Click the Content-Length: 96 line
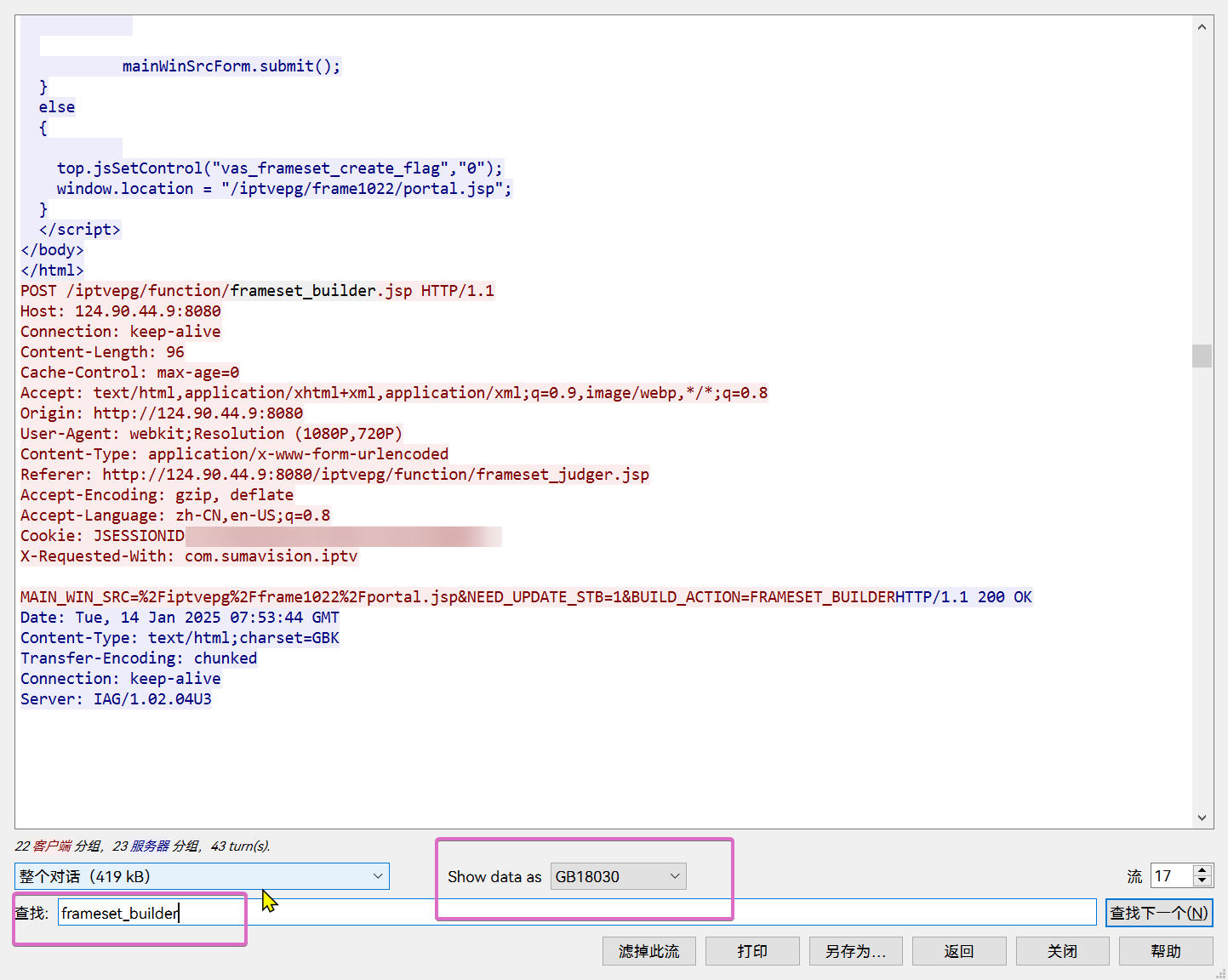This screenshot has width=1228, height=980. [102, 352]
